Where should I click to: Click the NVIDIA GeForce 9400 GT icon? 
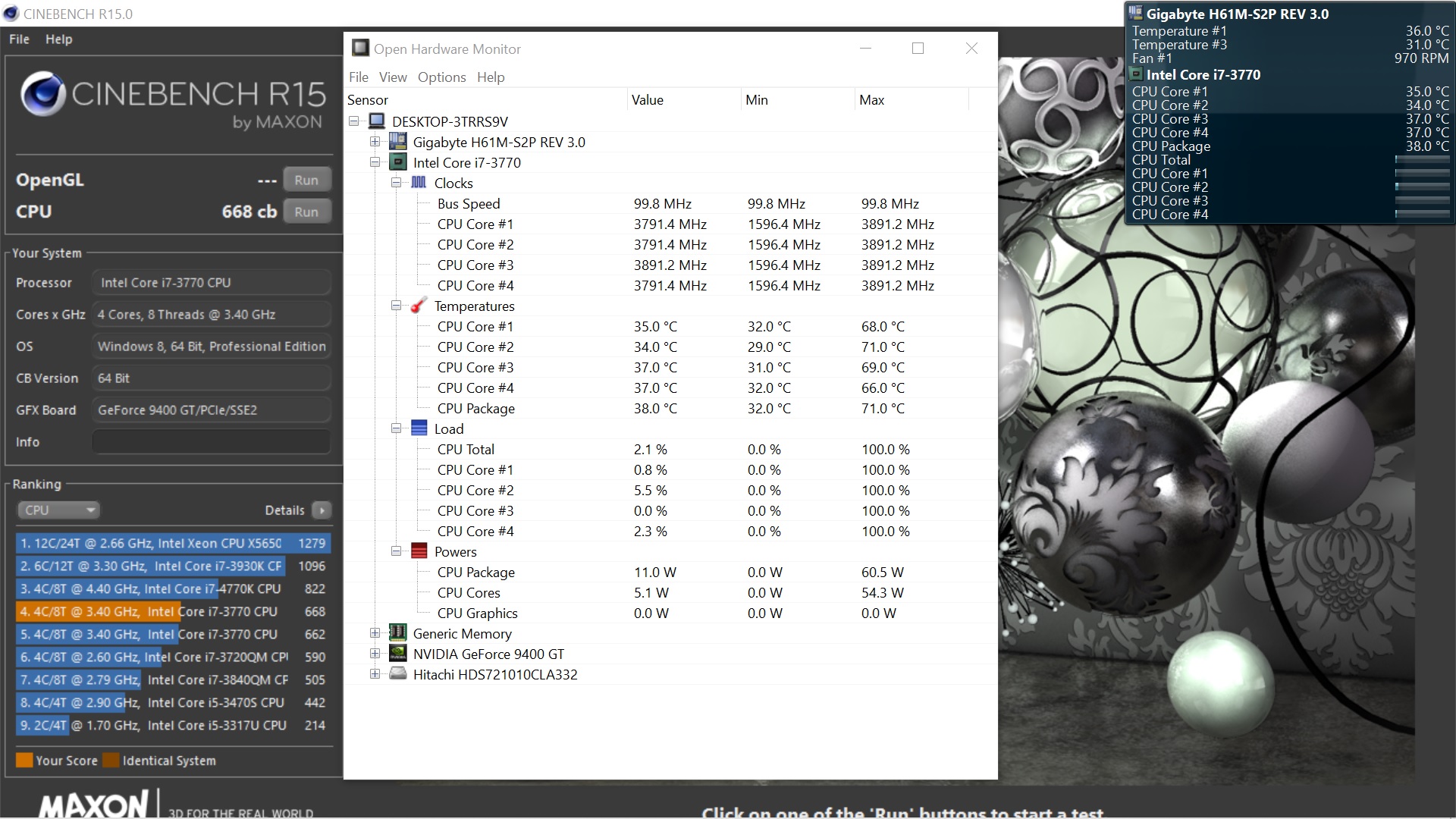coord(397,654)
